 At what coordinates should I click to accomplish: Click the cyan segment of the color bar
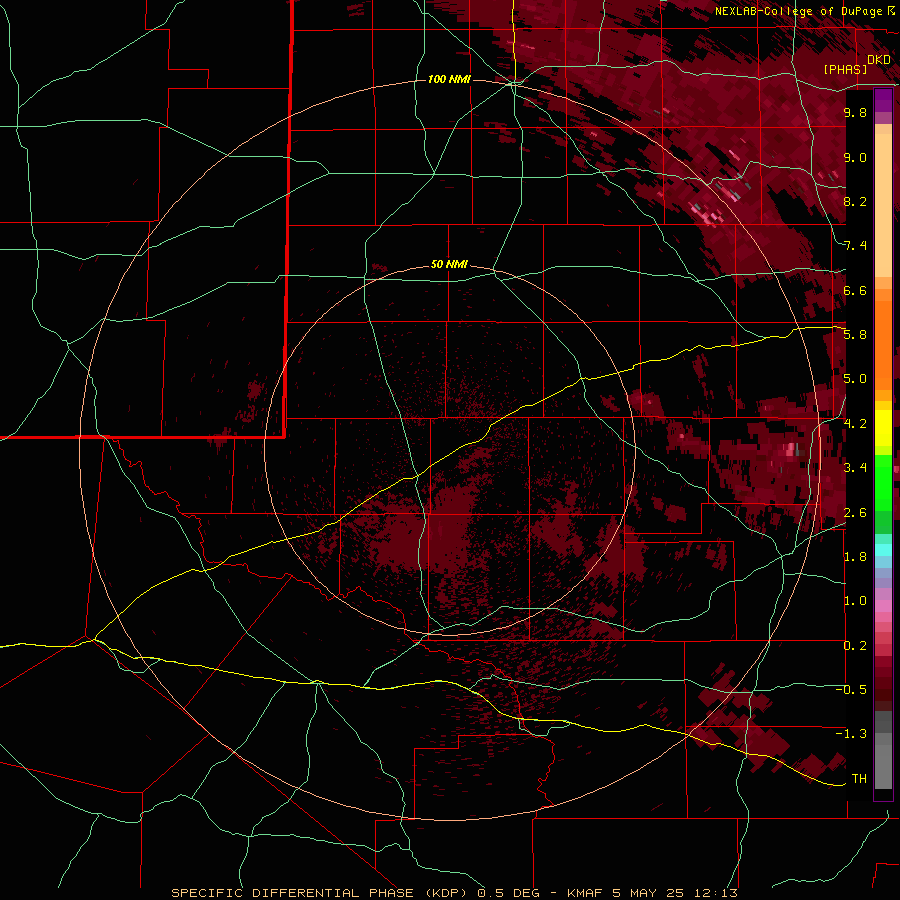click(883, 549)
